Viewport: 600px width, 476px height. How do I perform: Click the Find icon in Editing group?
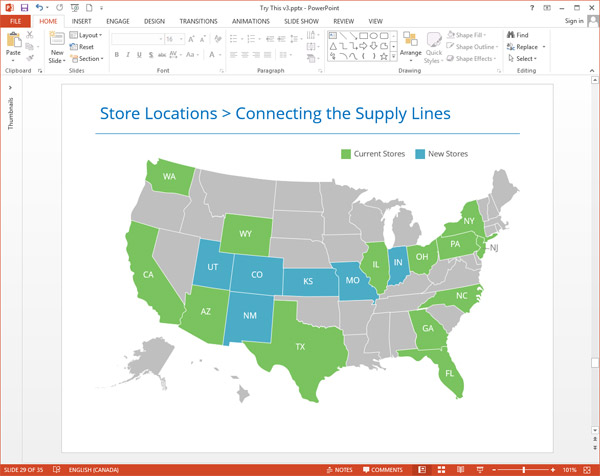(517, 35)
